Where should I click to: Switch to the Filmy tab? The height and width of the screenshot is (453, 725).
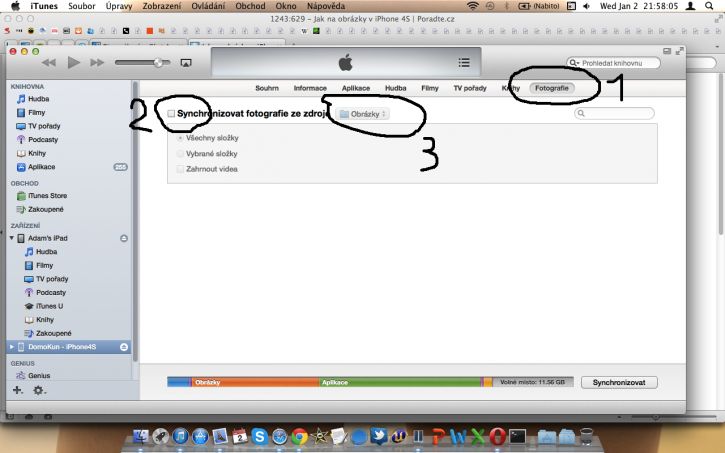[x=430, y=88]
